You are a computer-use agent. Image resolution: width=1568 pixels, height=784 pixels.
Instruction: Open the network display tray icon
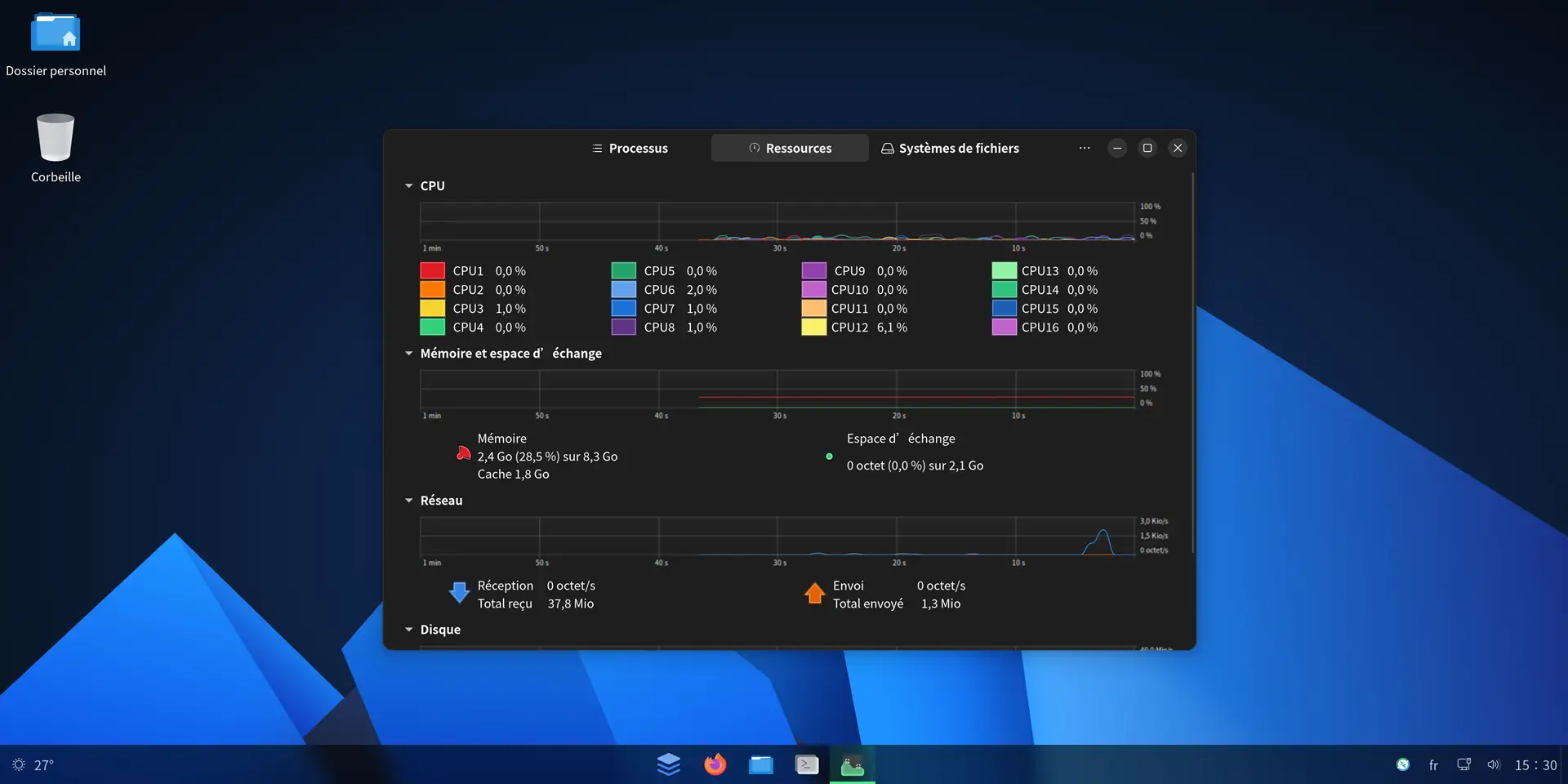1464,765
